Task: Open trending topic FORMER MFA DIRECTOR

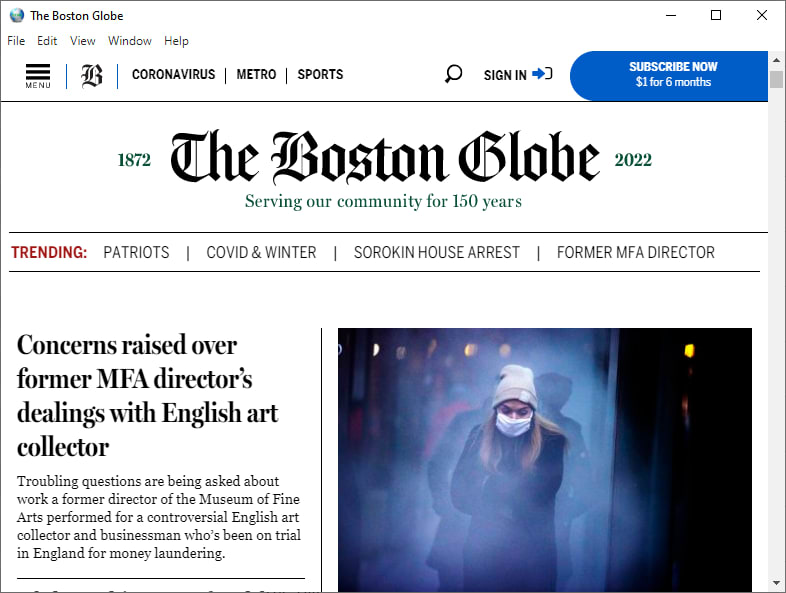Action: [x=636, y=252]
